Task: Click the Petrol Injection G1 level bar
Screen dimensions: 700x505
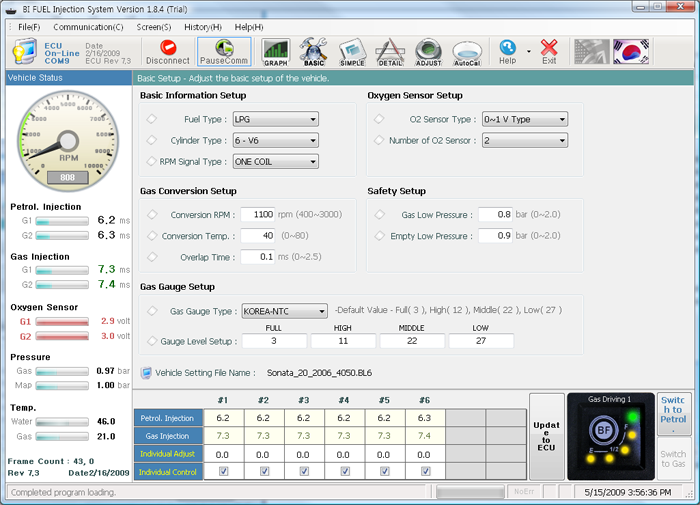Action: coord(62,221)
